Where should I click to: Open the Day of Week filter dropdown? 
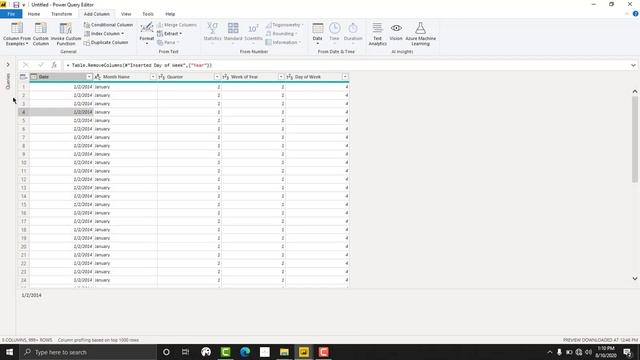345,77
